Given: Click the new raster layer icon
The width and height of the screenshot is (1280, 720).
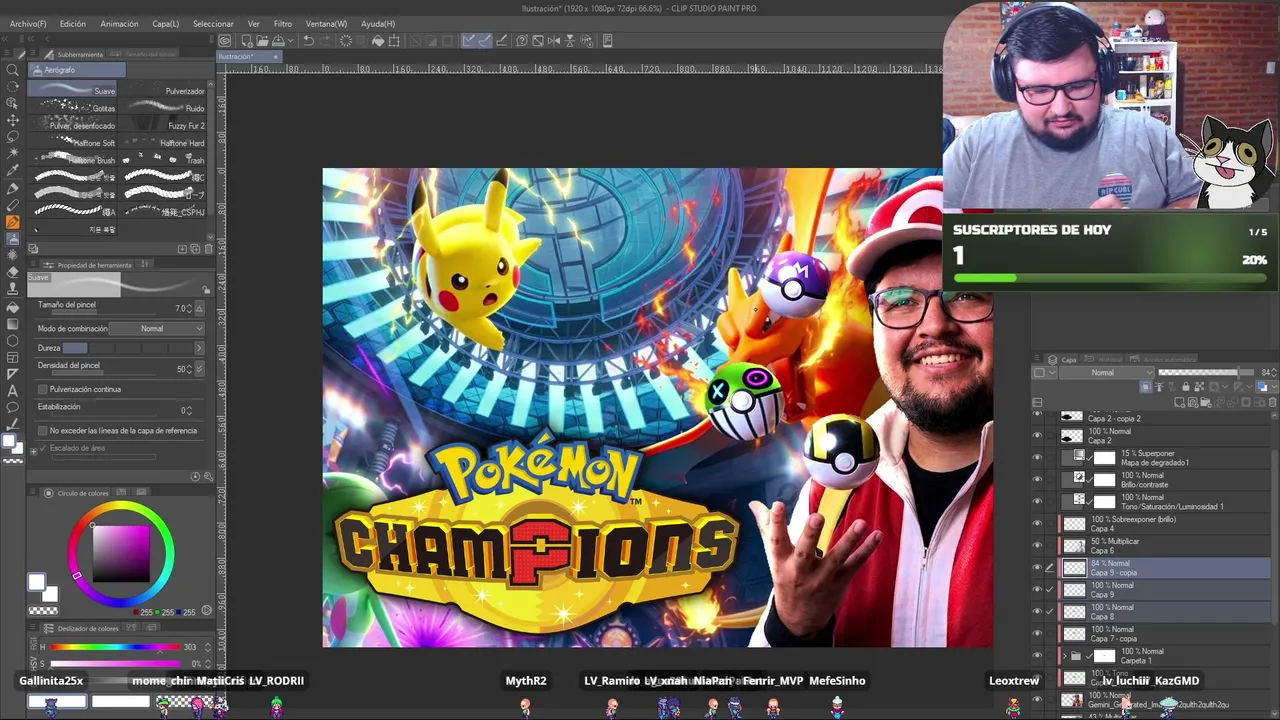Looking at the screenshot, I should (1181, 403).
